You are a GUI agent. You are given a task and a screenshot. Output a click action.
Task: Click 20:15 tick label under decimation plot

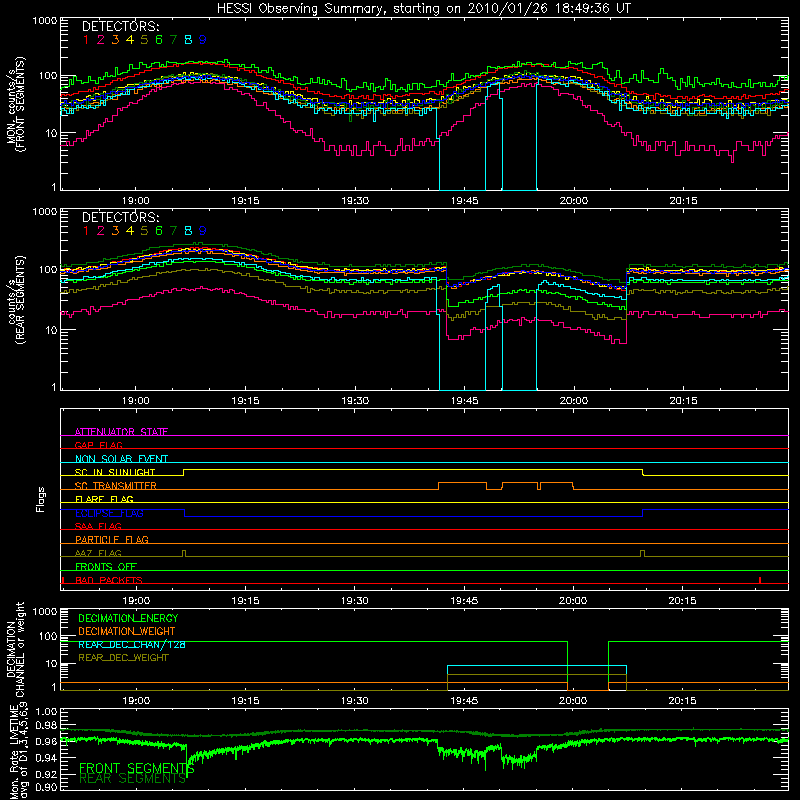point(682,701)
